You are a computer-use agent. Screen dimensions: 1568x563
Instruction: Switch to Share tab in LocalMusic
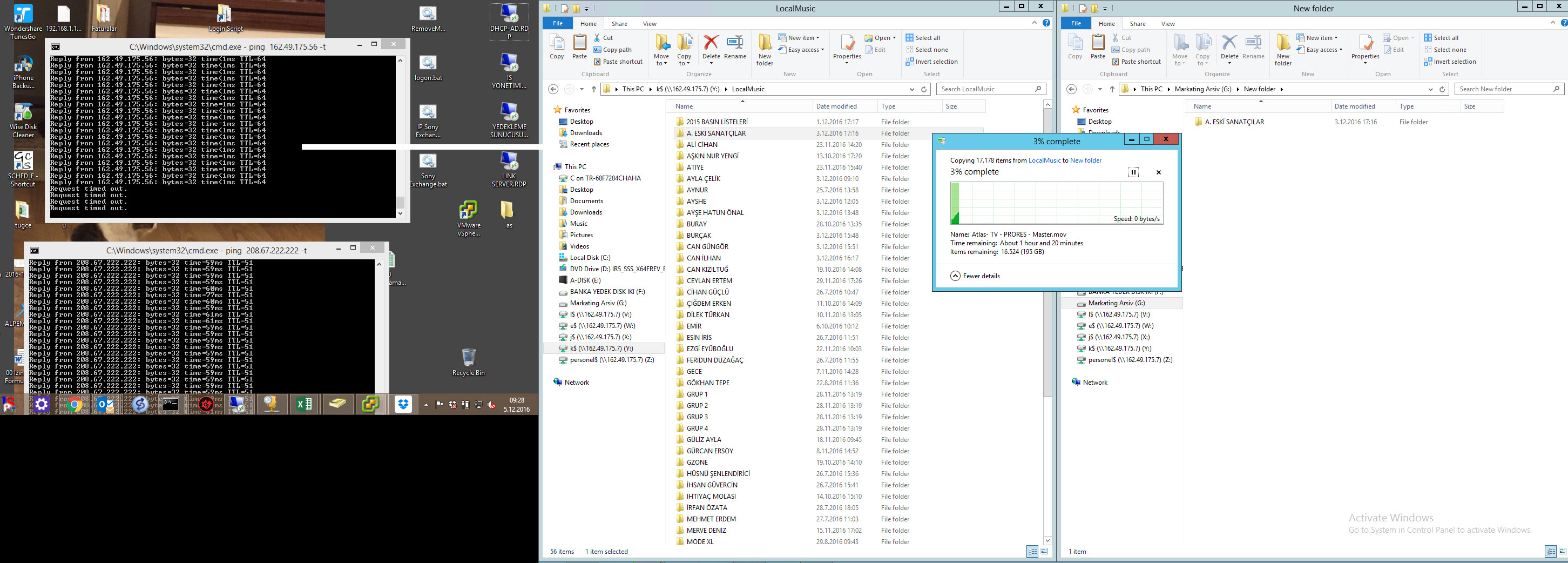tap(619, 24)
